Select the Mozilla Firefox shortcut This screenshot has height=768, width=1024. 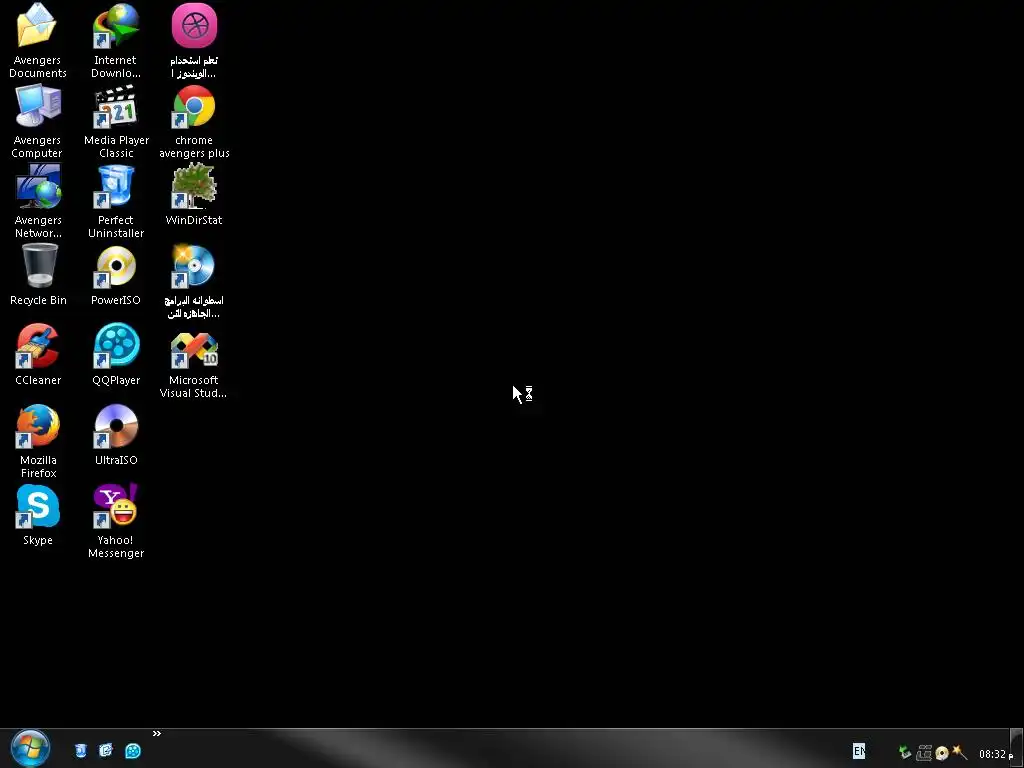pos(38,426)
